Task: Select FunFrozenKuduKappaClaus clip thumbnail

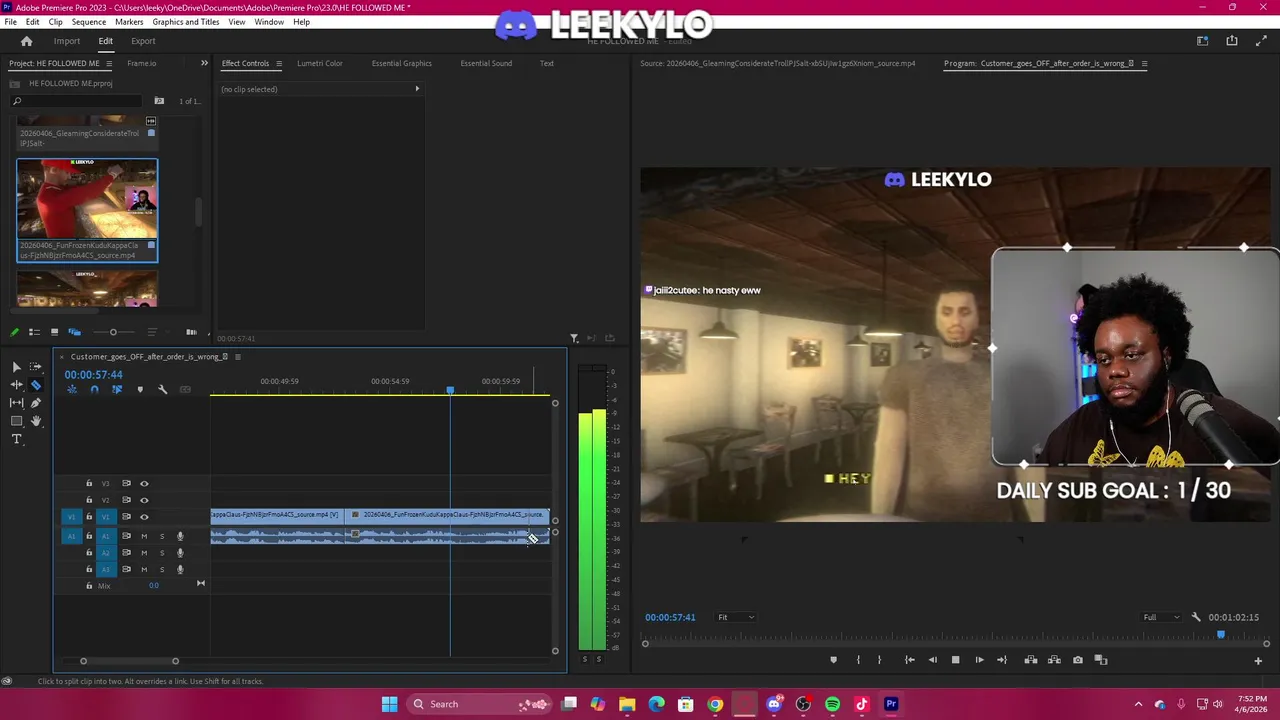Action: [87, 199]
